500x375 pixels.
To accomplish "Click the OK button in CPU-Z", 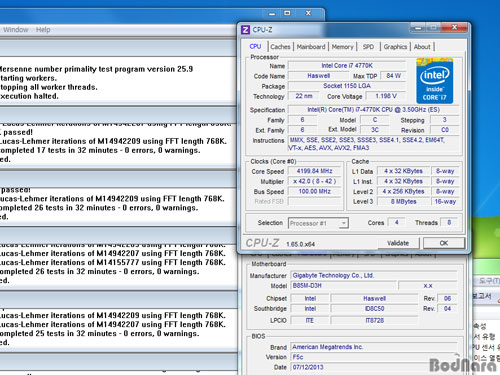I will pyautogui.click(x=444, y=243).
